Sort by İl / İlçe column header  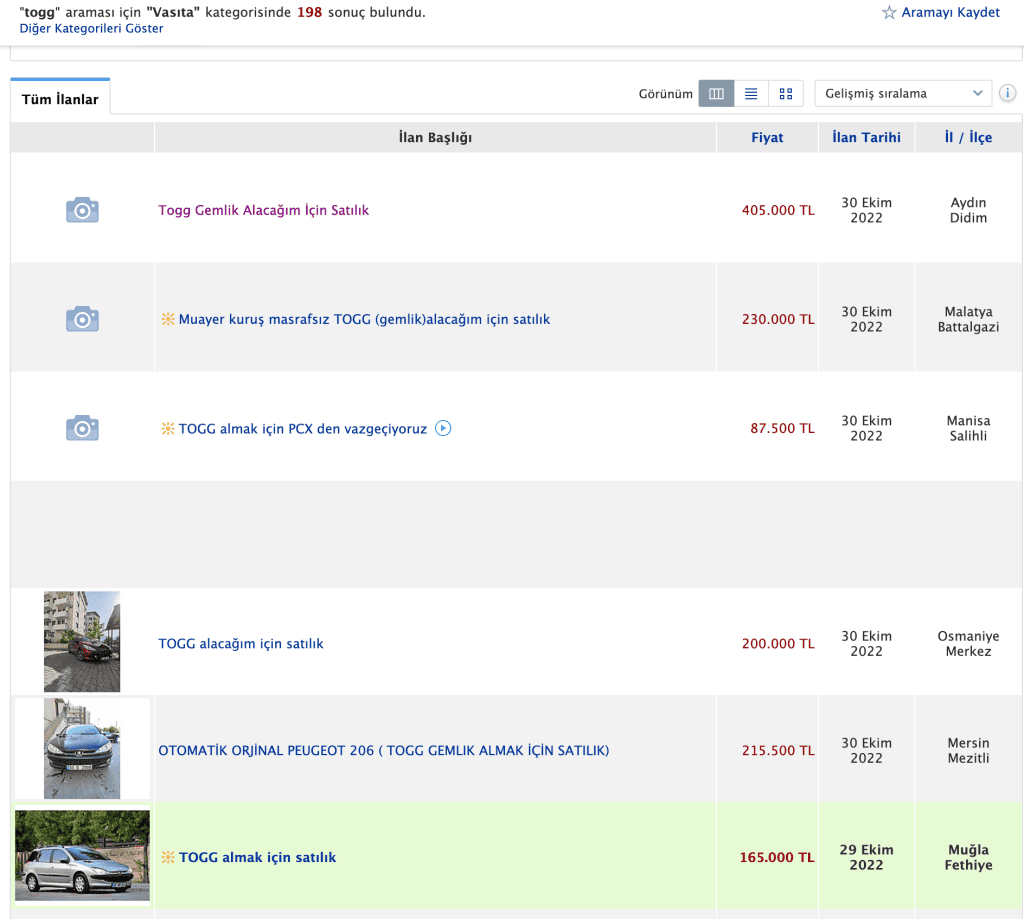(968, 138)
